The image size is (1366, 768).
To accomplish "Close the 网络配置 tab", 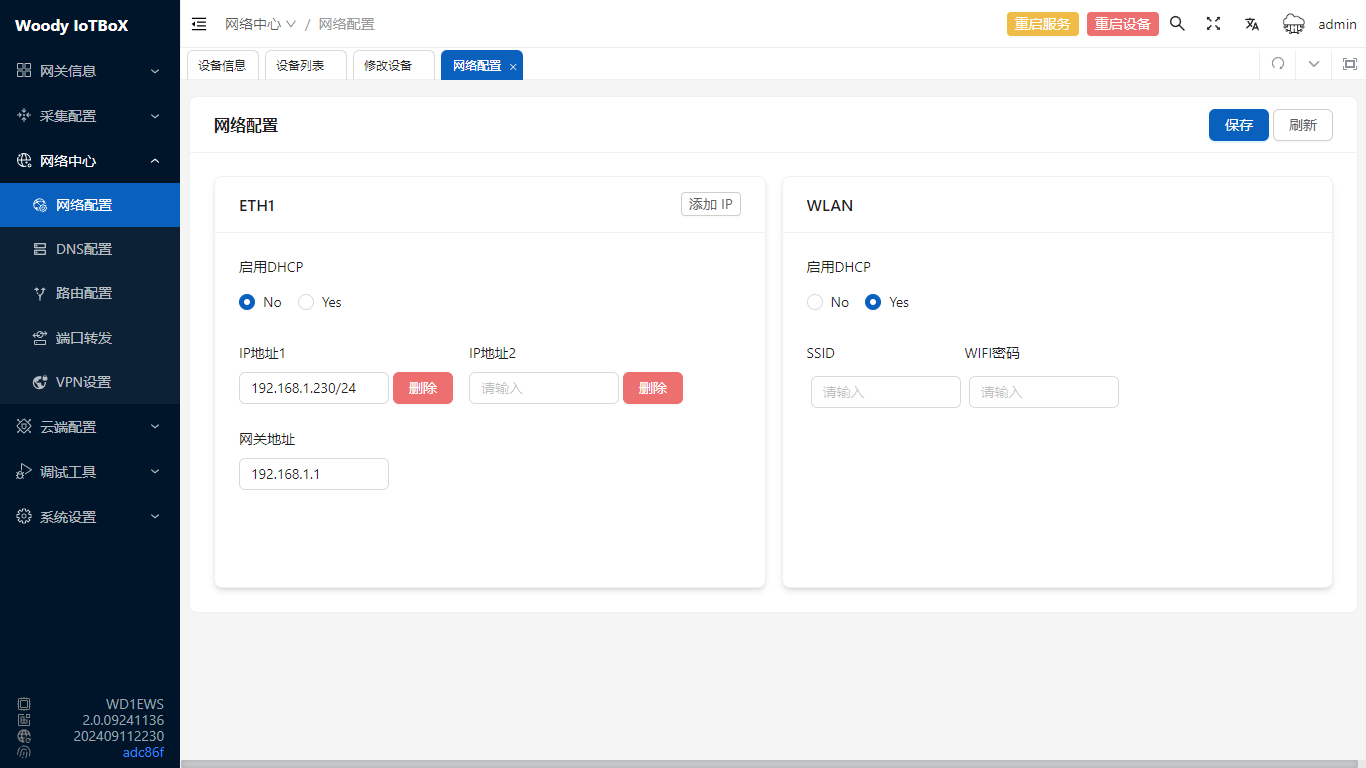I will pyautogui.click(x=513, y=67).
